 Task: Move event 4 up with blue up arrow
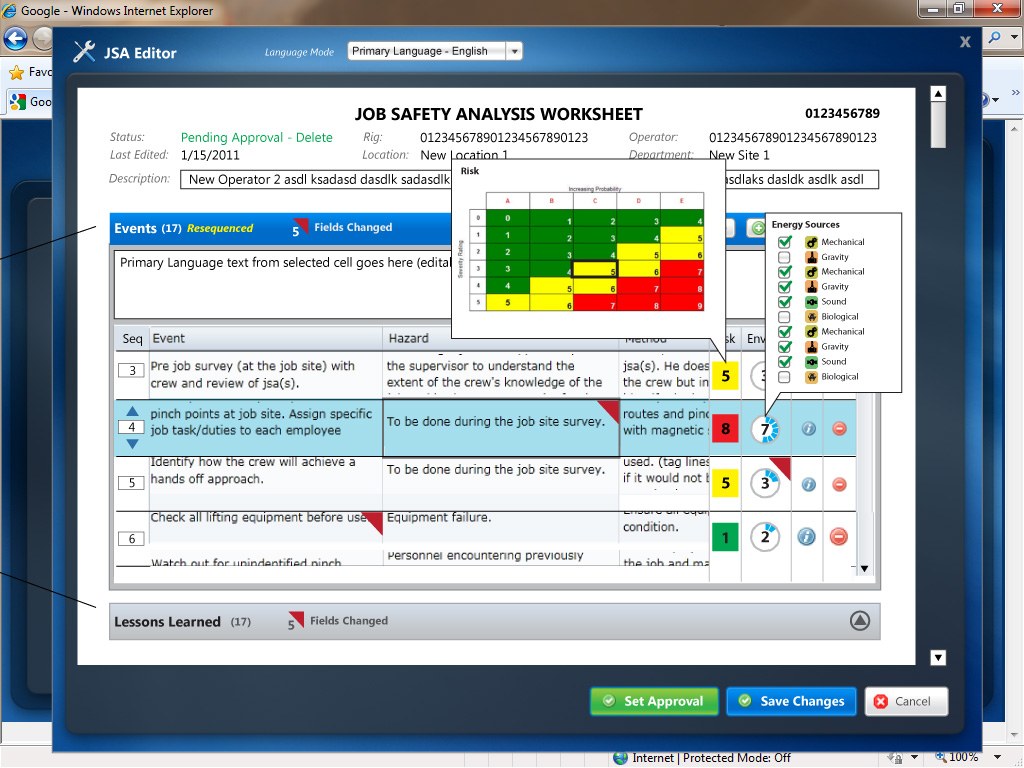[x=132, y=411]
